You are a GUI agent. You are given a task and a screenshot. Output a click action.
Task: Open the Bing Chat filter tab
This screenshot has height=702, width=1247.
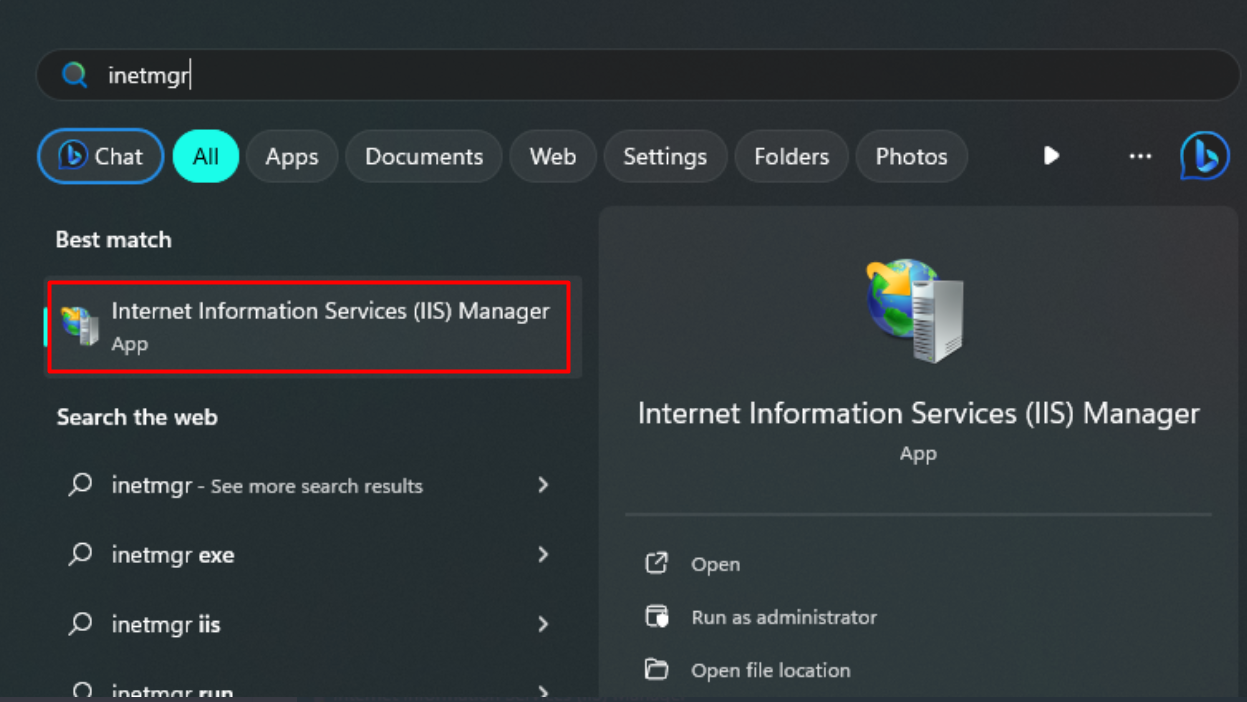pos(101,156)
